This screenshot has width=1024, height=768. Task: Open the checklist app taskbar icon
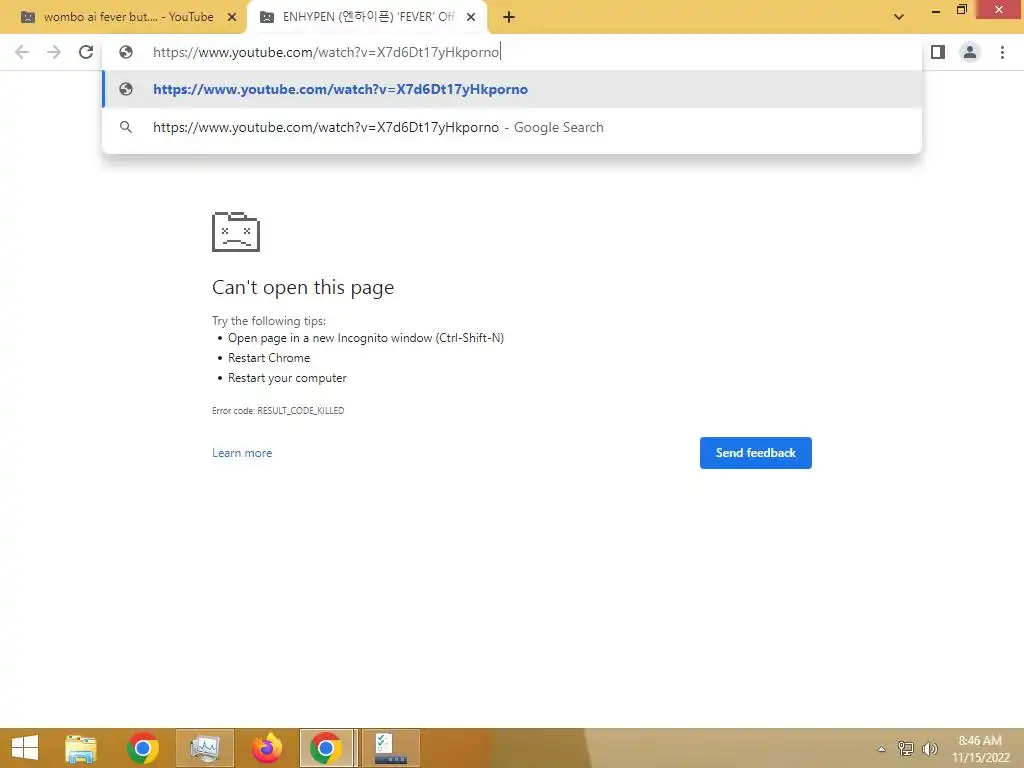pyautogui.click(x=391, y=748)
